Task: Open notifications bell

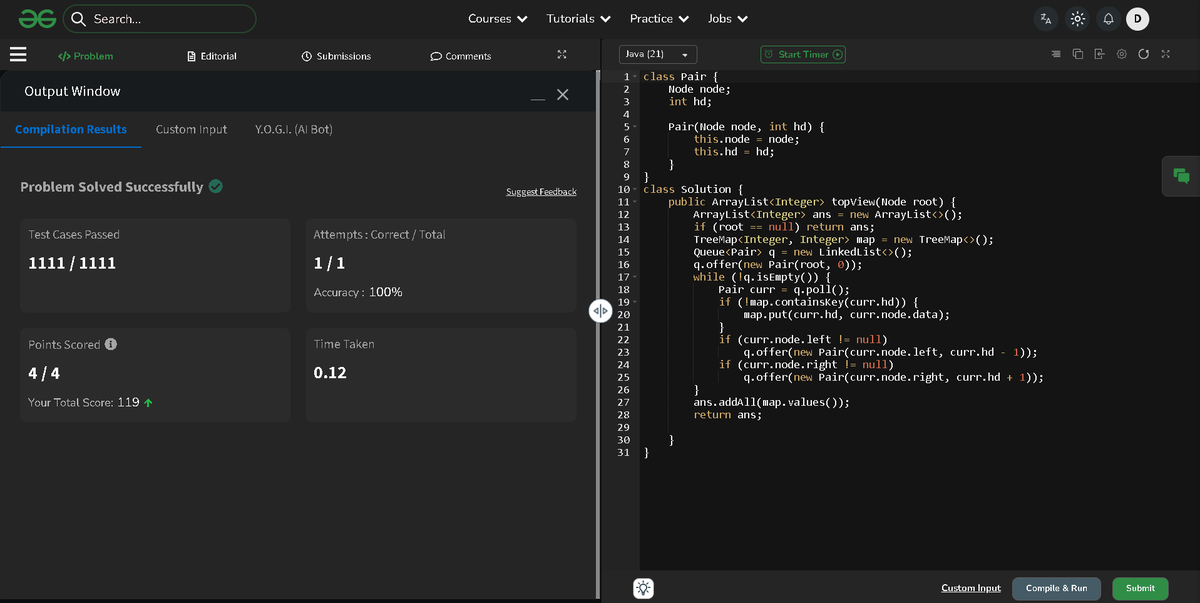Action: click(x=1108, y=19)
